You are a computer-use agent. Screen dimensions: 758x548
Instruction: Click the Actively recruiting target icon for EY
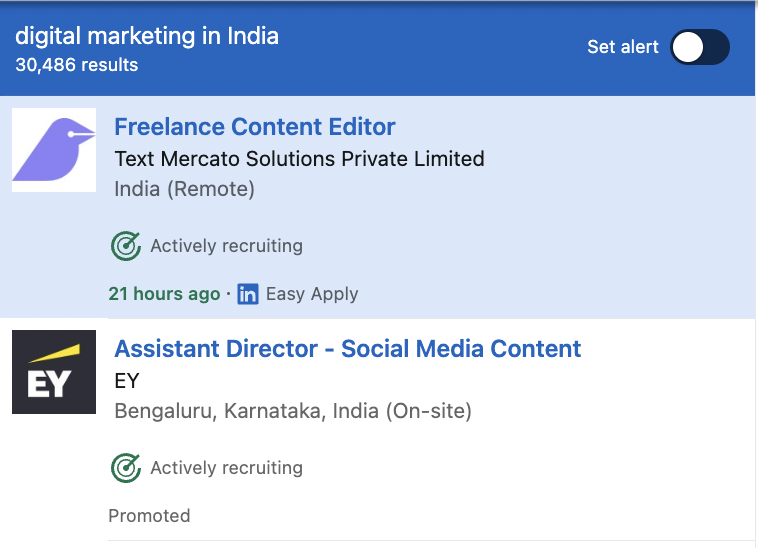coord(126,468)
